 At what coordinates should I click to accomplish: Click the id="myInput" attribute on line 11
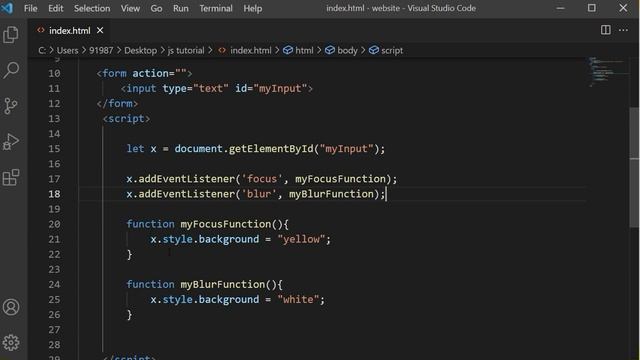(x=271, y=89)
